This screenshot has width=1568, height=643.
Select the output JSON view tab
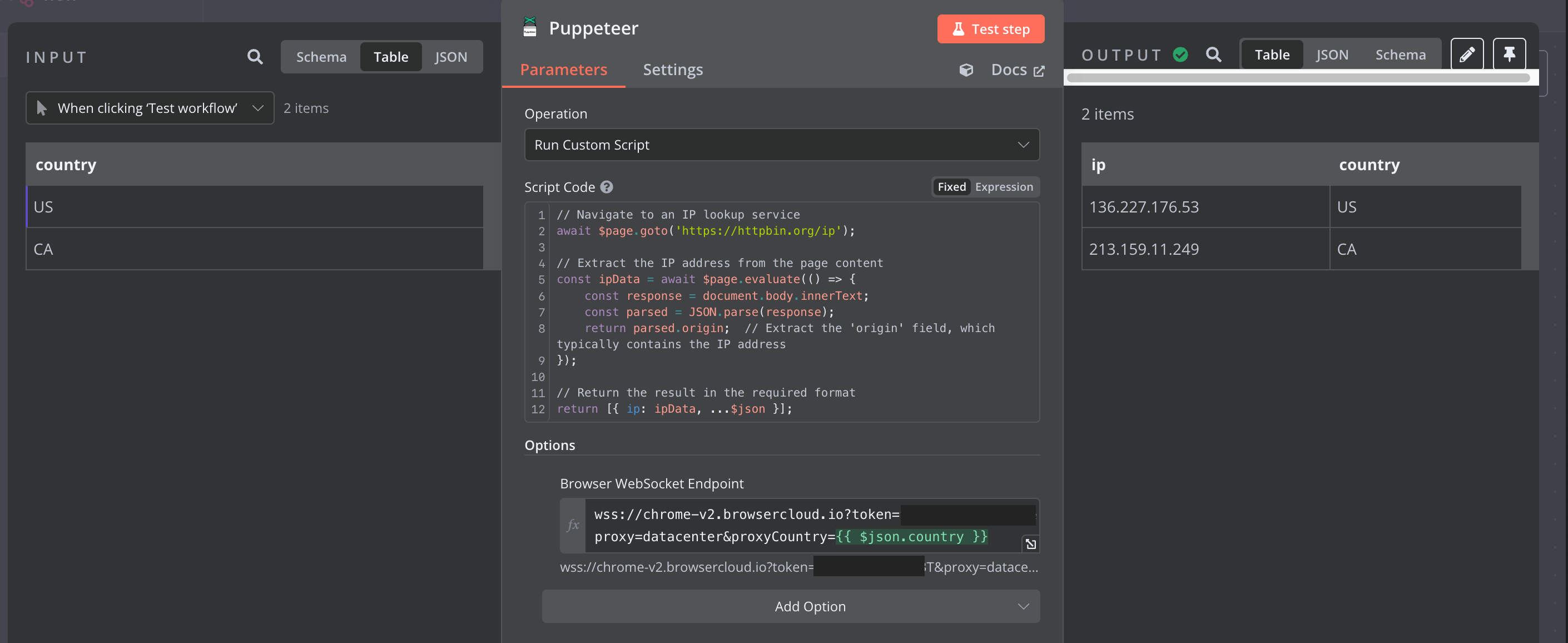tap(1332, 55)
